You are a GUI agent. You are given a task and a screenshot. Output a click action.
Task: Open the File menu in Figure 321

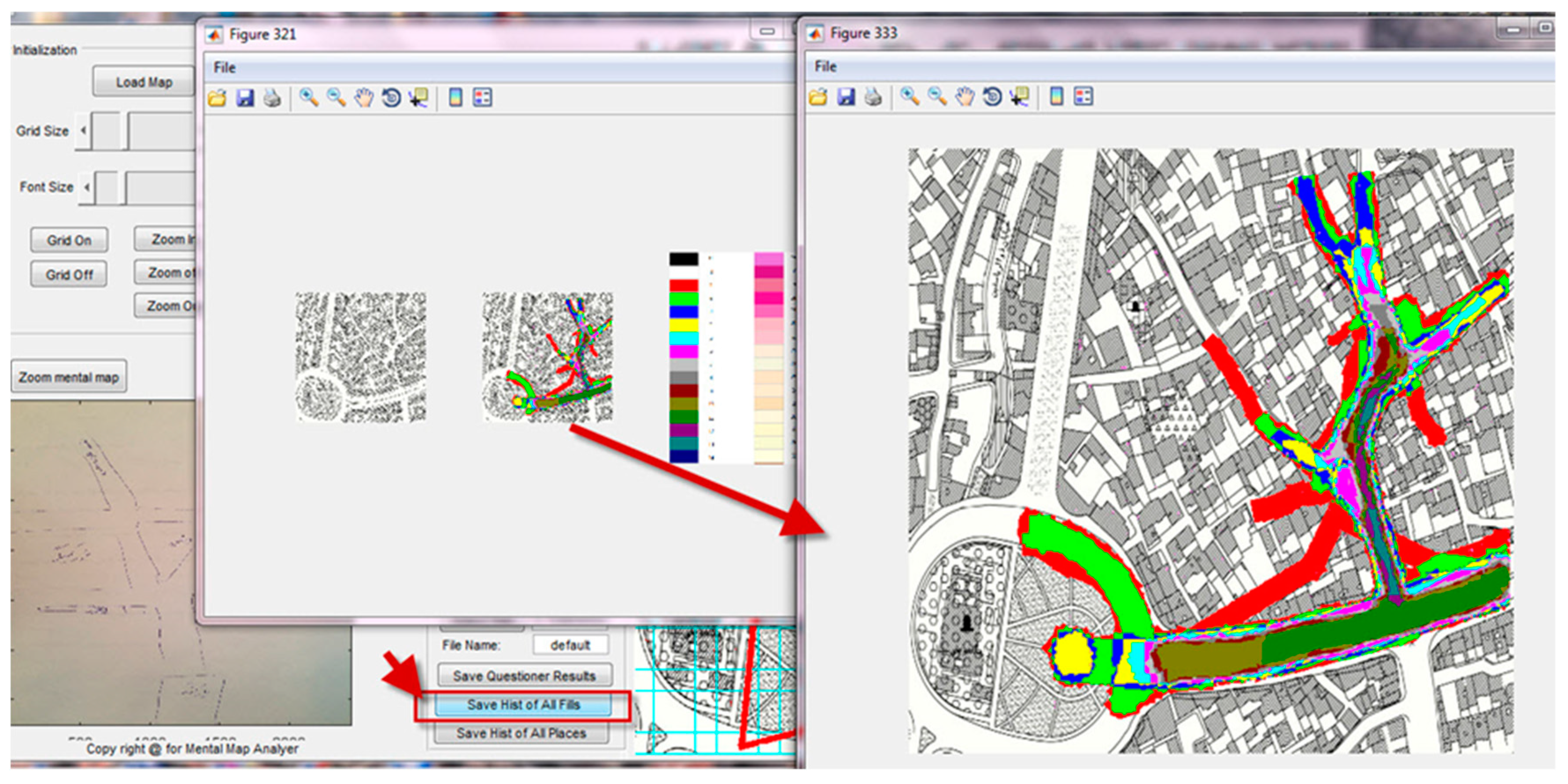(224, 67)
